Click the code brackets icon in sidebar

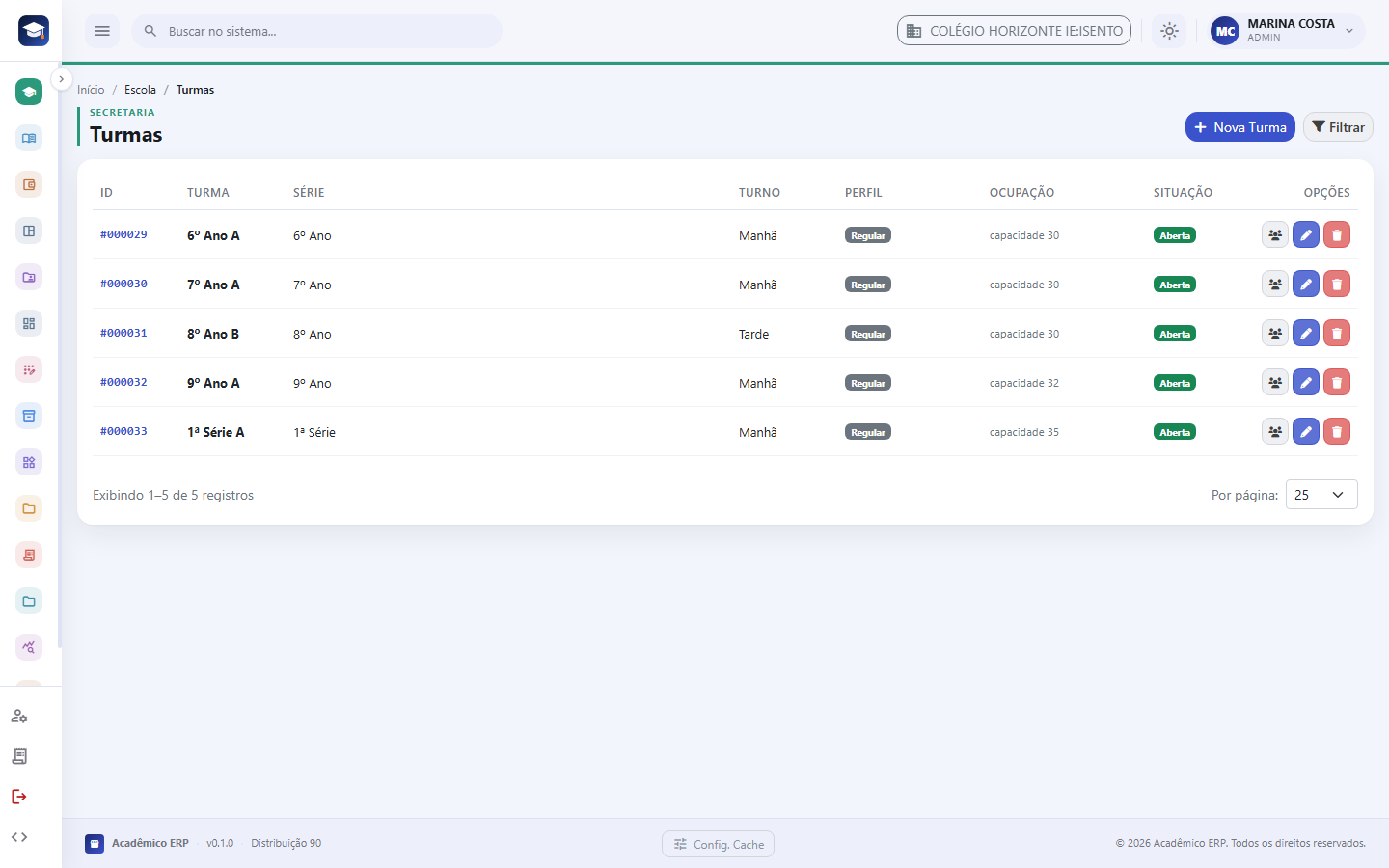[19, 837]
